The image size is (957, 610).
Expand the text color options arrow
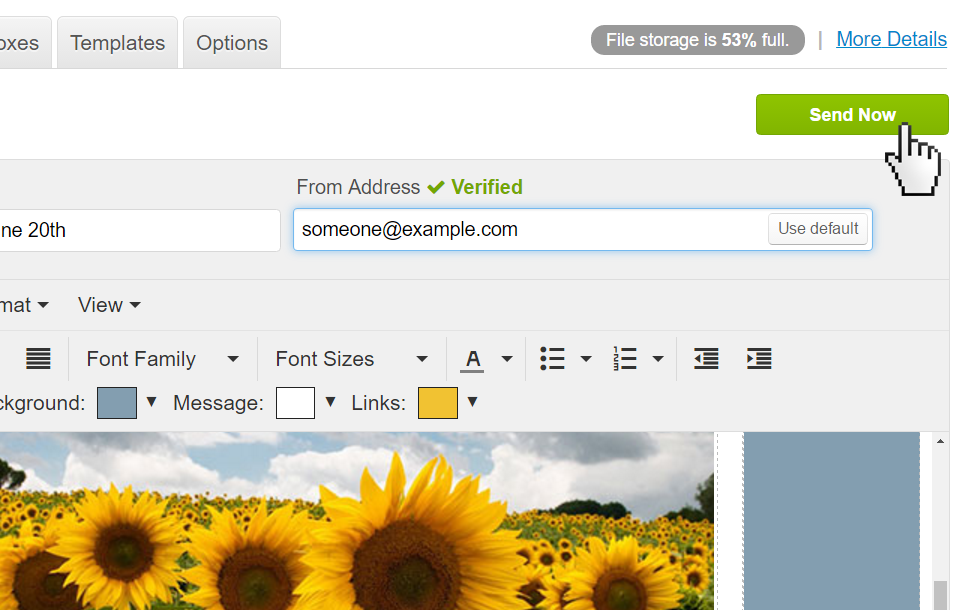tap(507, 359)
